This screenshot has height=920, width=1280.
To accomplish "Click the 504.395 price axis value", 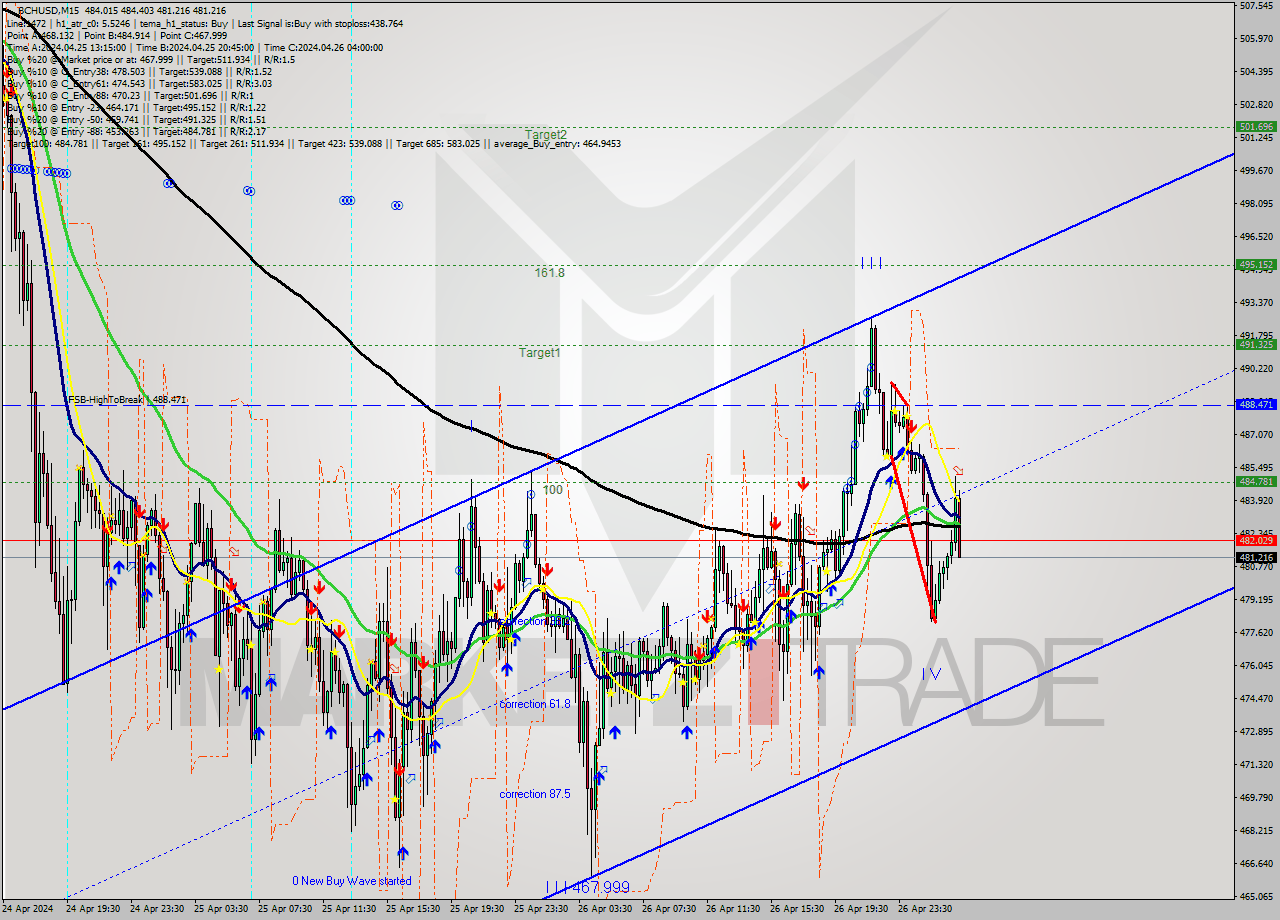I will coord(1256,72).
